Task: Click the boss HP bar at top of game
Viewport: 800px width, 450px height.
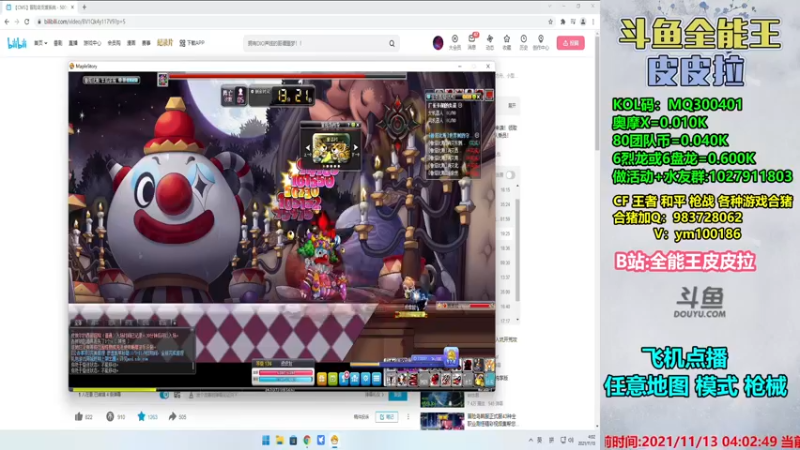Action: [287, 76]
